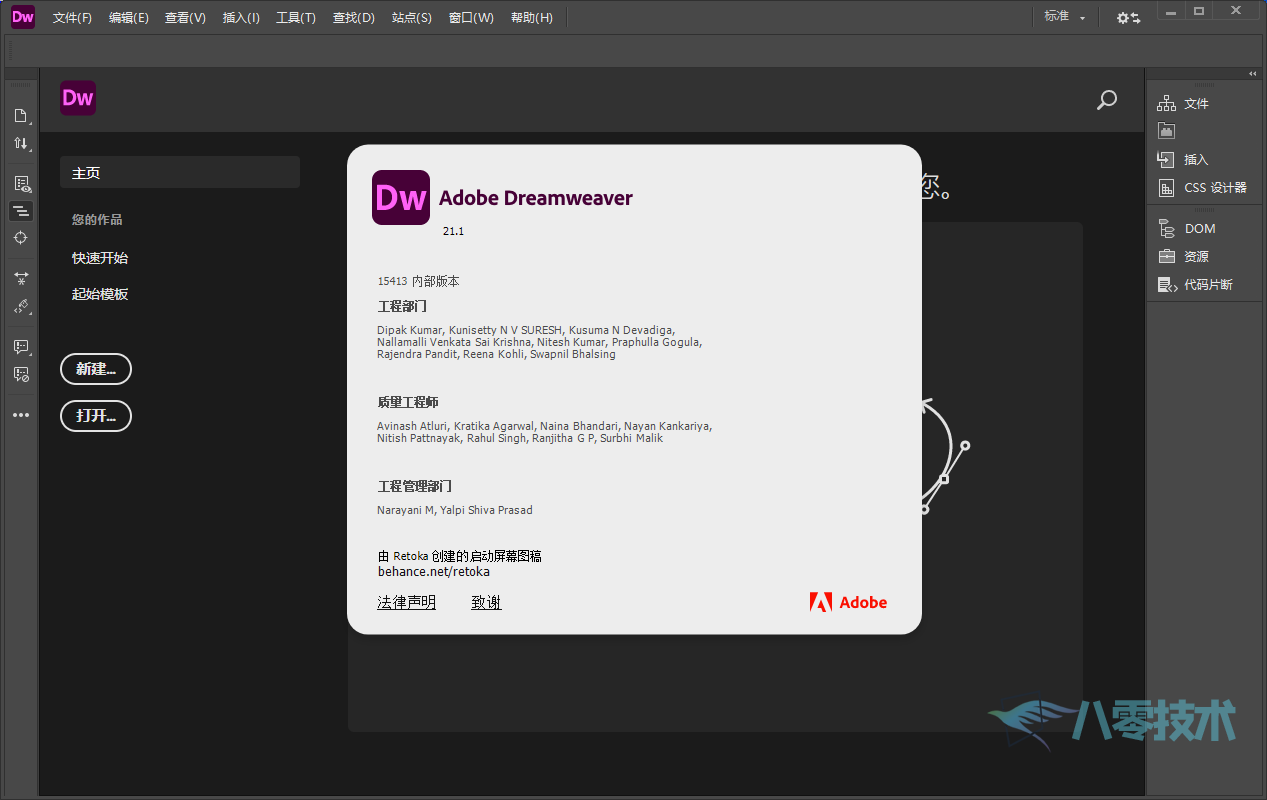Open the 文件 (Files) panel icon

point(1166,104)
